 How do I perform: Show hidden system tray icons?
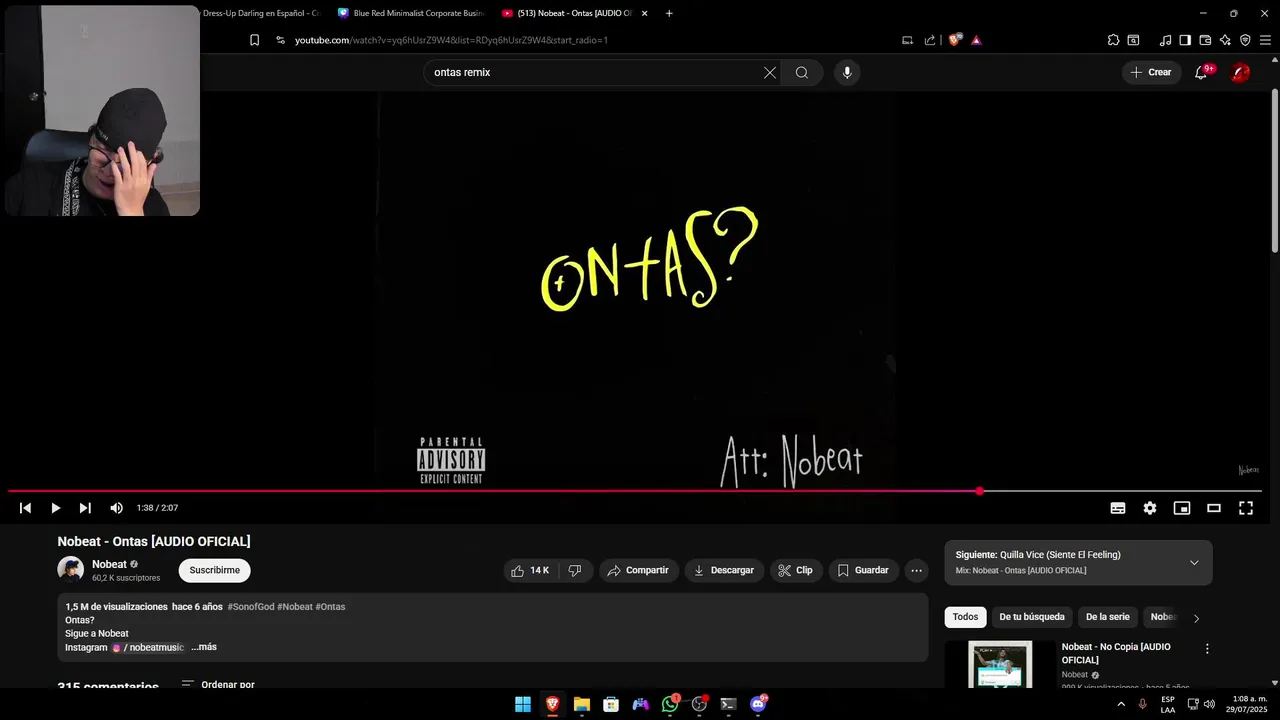coord(1120,704)
